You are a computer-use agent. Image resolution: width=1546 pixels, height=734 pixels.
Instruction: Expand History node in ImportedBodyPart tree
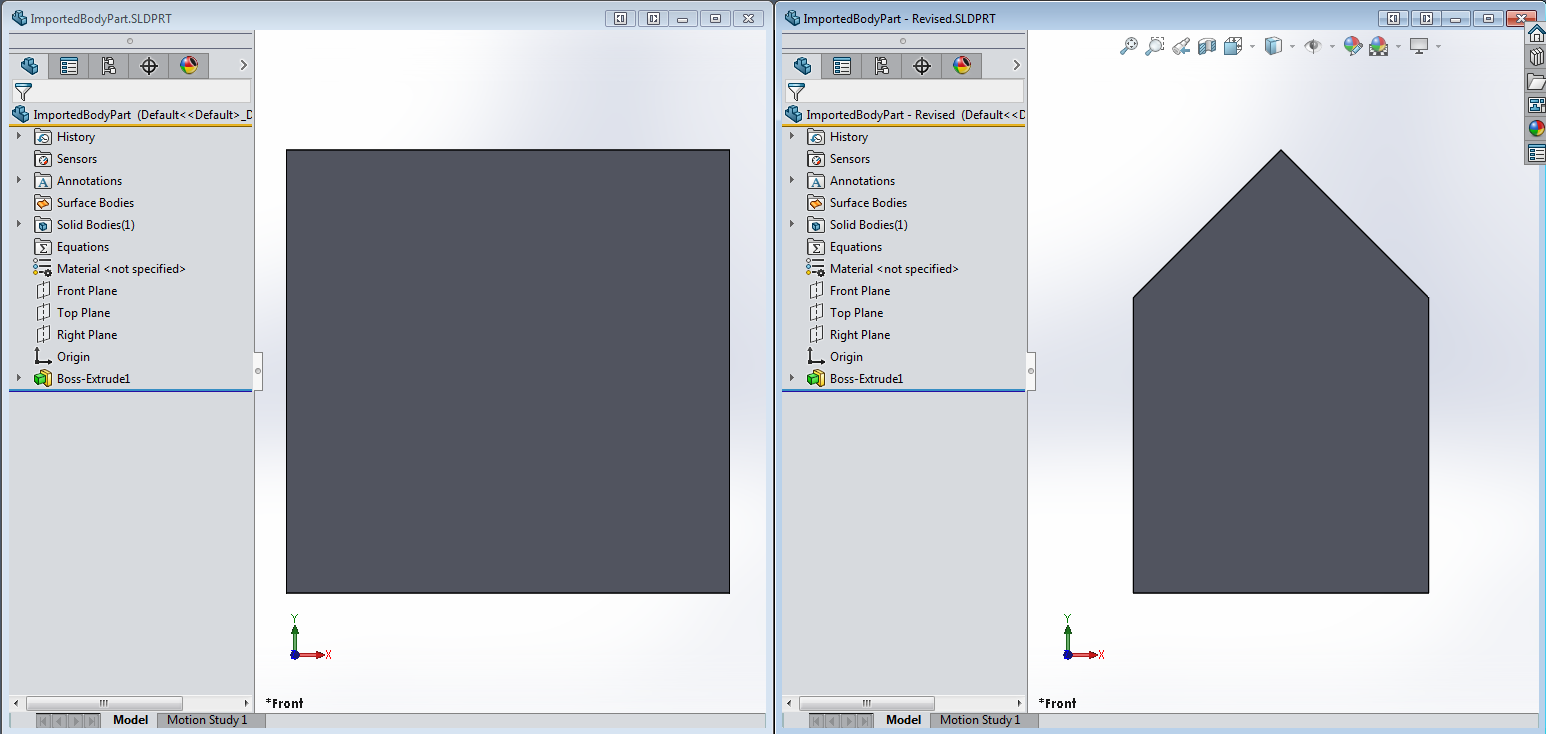point(19,136)
